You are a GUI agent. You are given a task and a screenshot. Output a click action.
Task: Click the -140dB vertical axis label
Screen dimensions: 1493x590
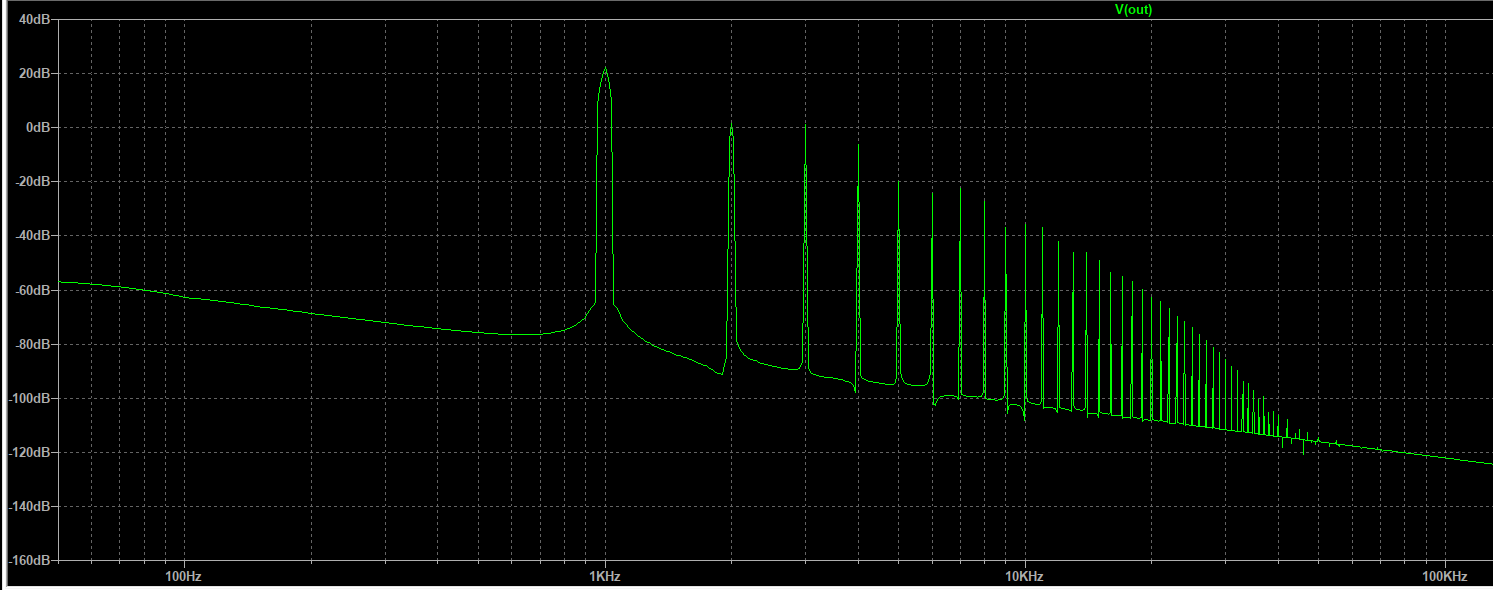click(31, 506)
